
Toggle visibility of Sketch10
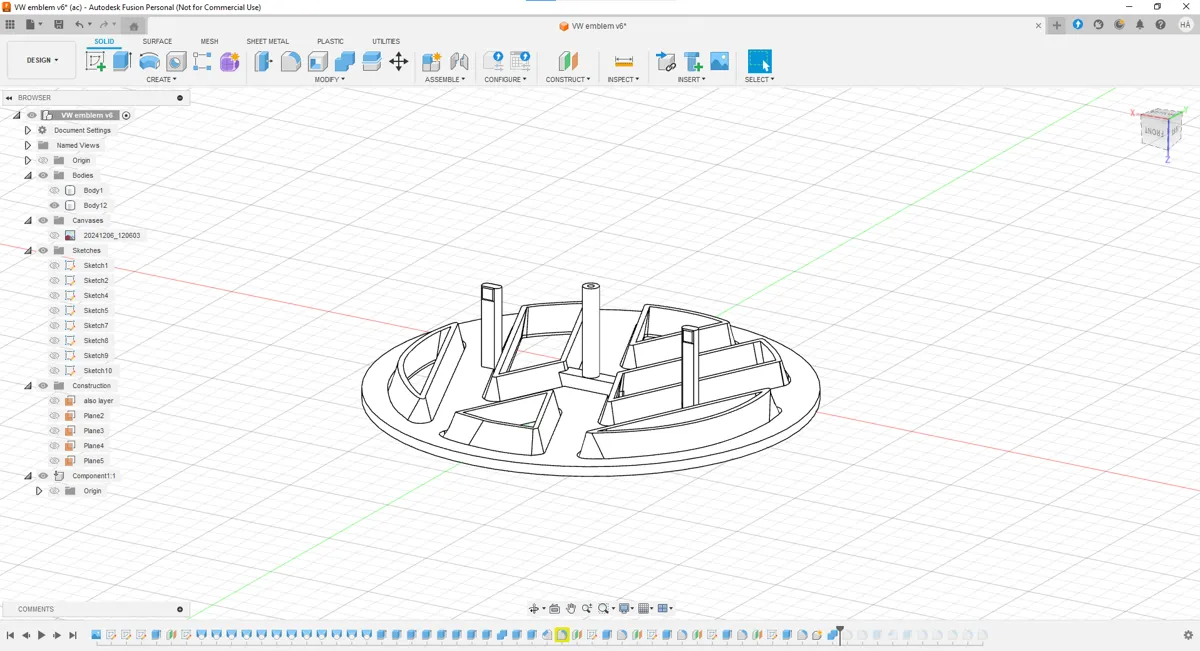pos(55,370)
